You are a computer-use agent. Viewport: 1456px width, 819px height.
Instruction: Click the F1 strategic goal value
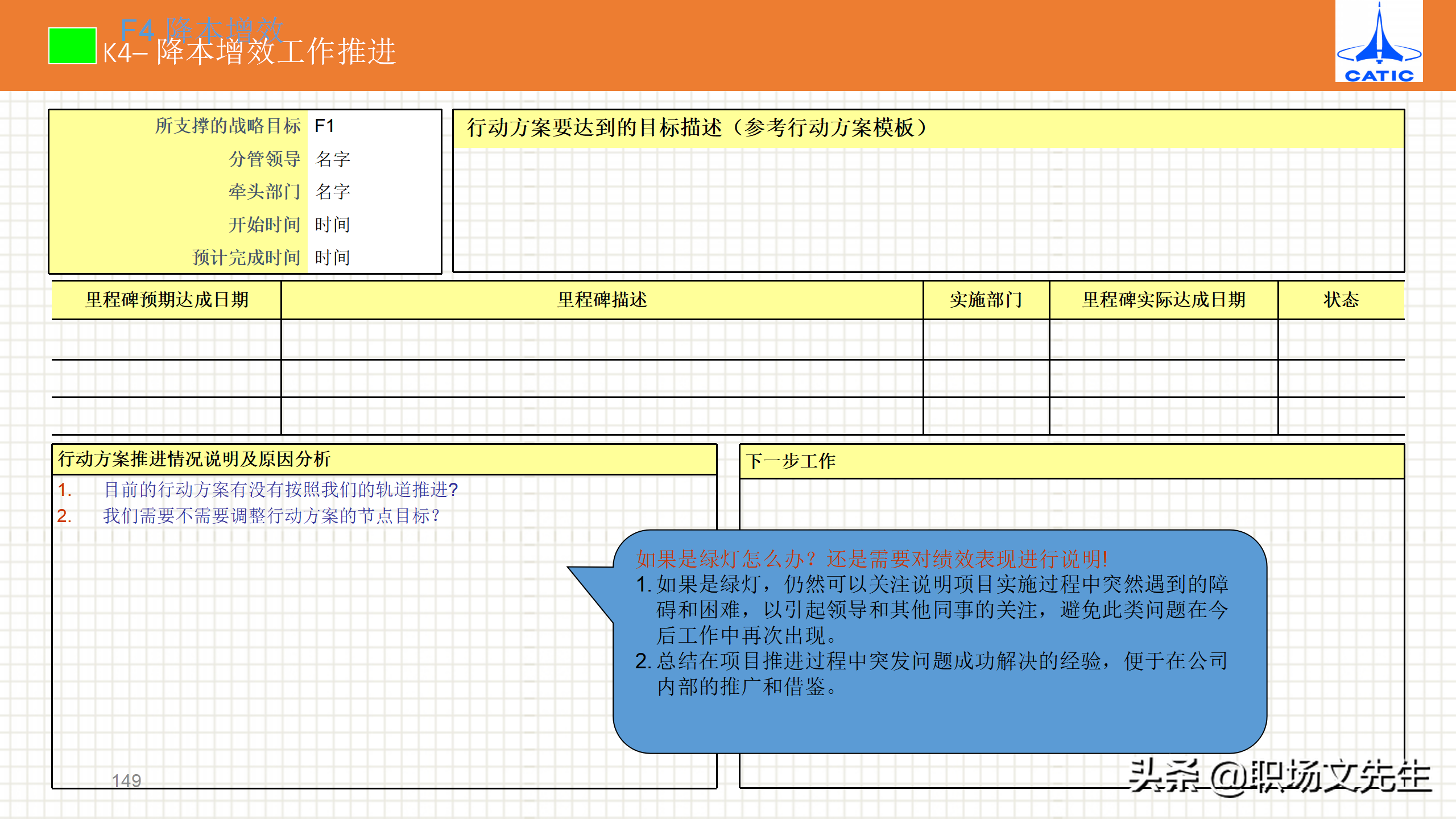[x=324, y=126]
